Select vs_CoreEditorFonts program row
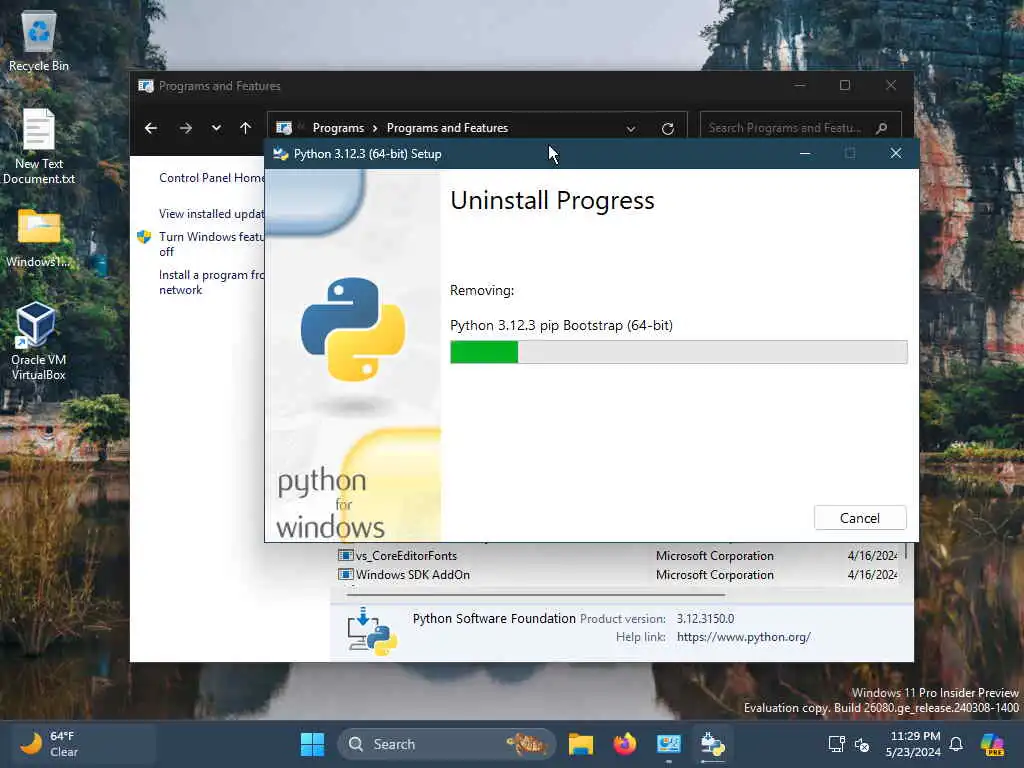The width and height of the screenshot is (1024, 768). (617, 556)
